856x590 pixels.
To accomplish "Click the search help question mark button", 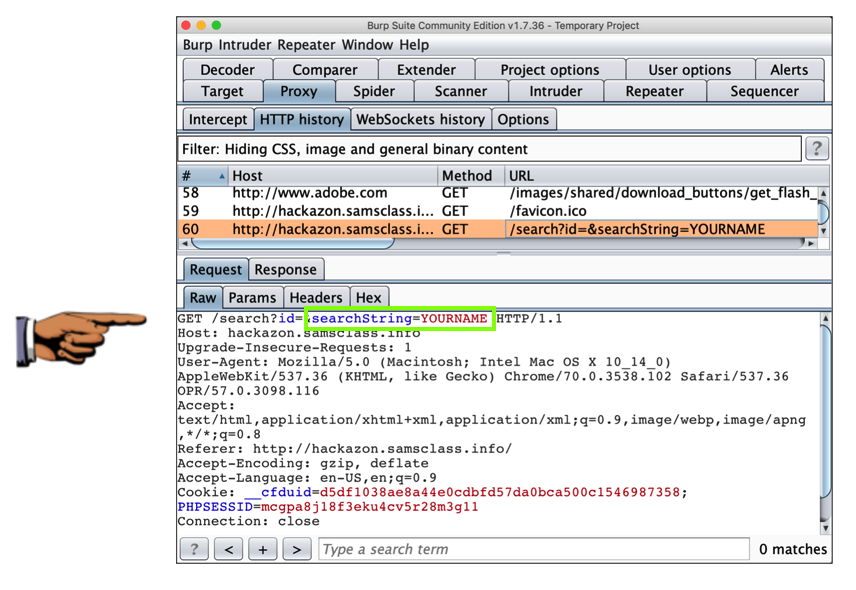I will 194,549.
